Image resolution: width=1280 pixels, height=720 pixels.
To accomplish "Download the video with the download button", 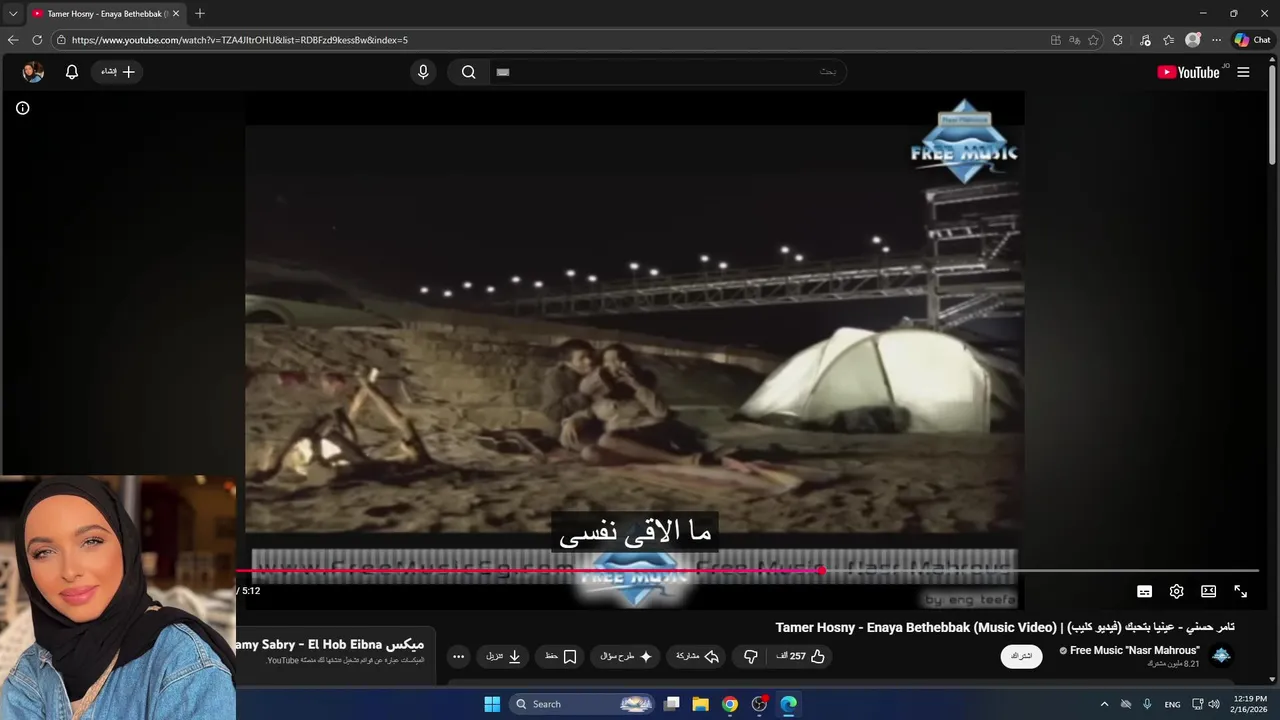I will coord(504,656).
